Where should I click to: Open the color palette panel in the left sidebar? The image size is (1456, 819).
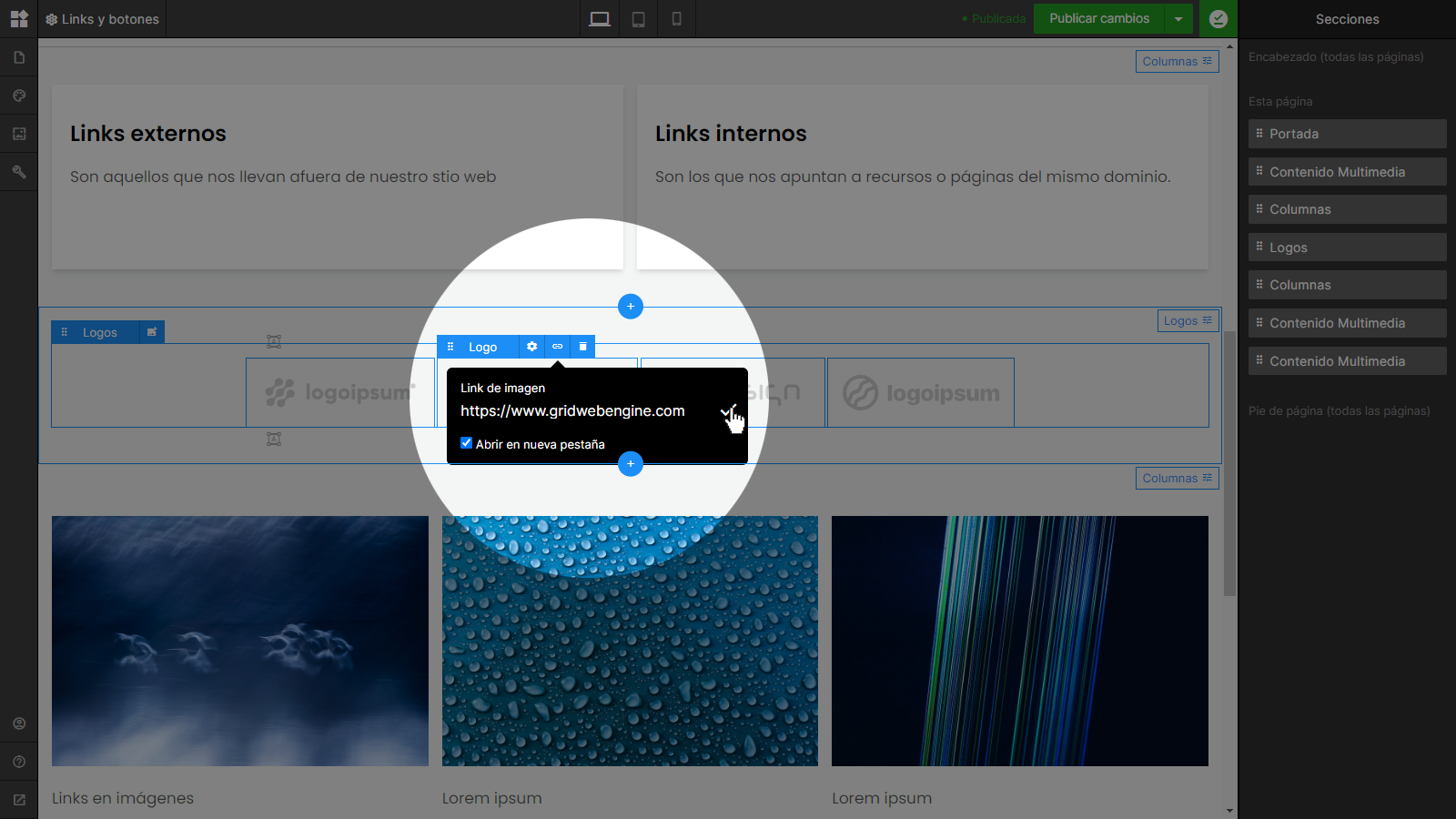pos(19,96)
